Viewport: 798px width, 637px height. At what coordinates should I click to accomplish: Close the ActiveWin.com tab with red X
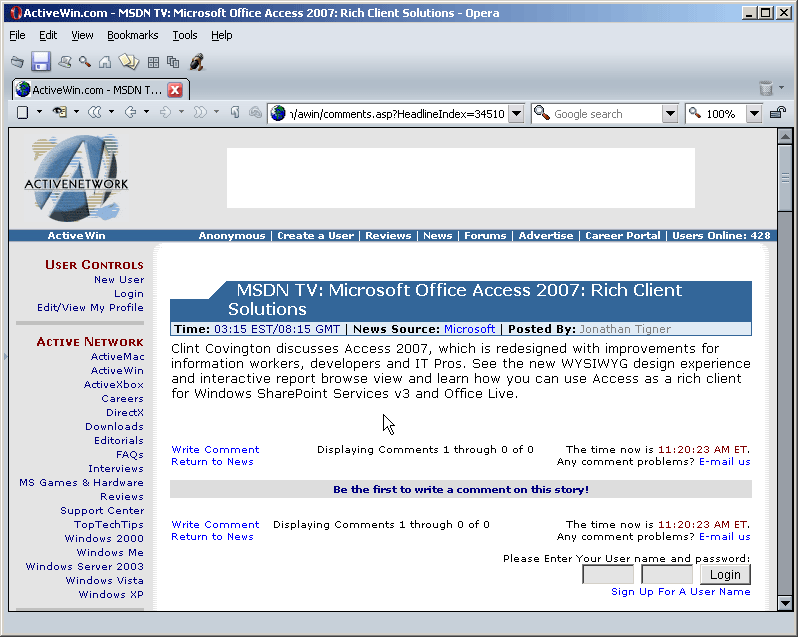tap(175, 90)
